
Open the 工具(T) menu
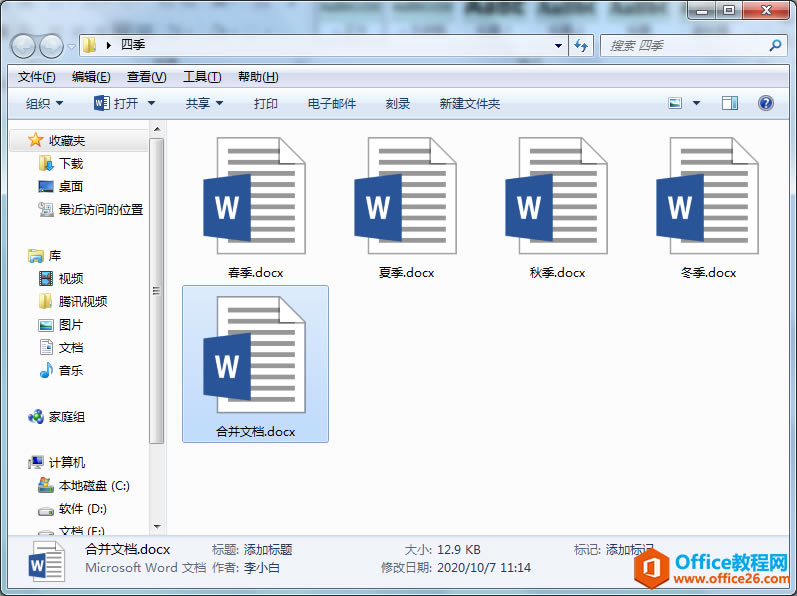(202, 77)
